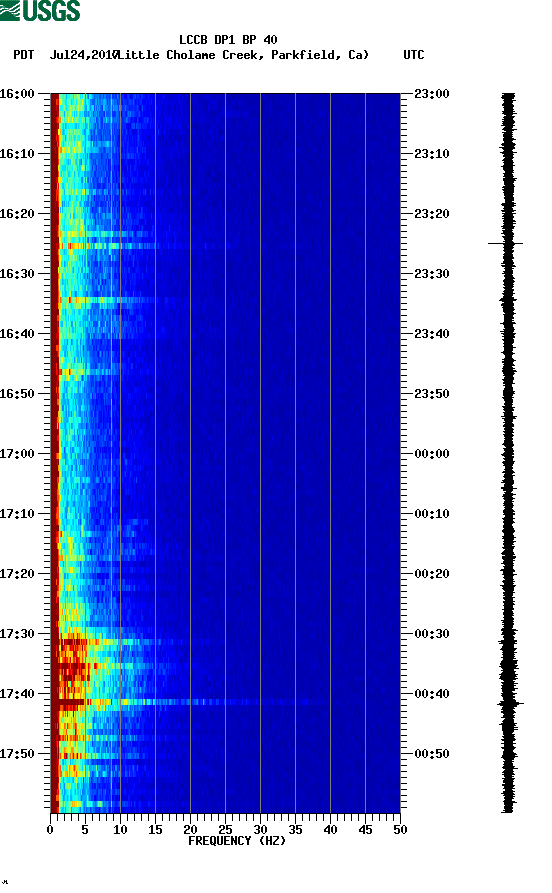Click the 17:50 PDT time label

(x=17, y=753)
